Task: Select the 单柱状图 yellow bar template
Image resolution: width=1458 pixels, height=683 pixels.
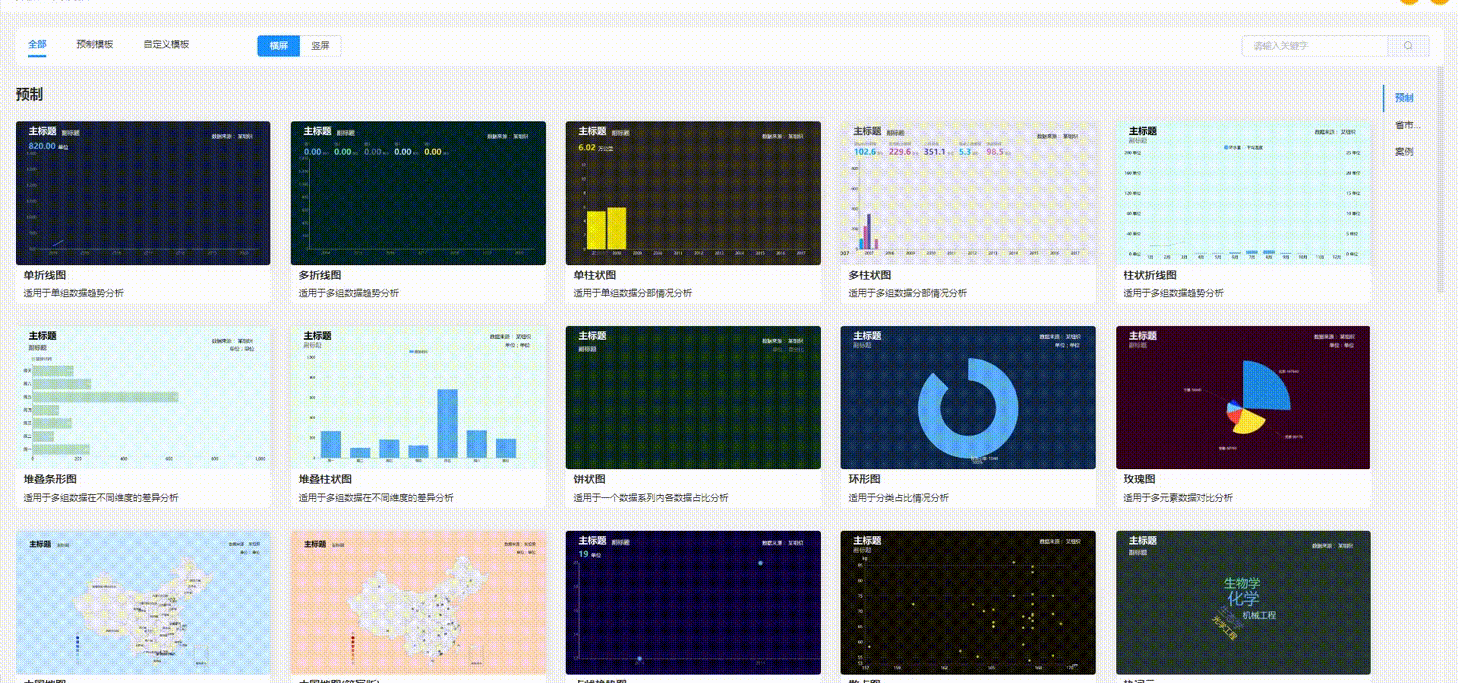Action: [x=693, y=193]
